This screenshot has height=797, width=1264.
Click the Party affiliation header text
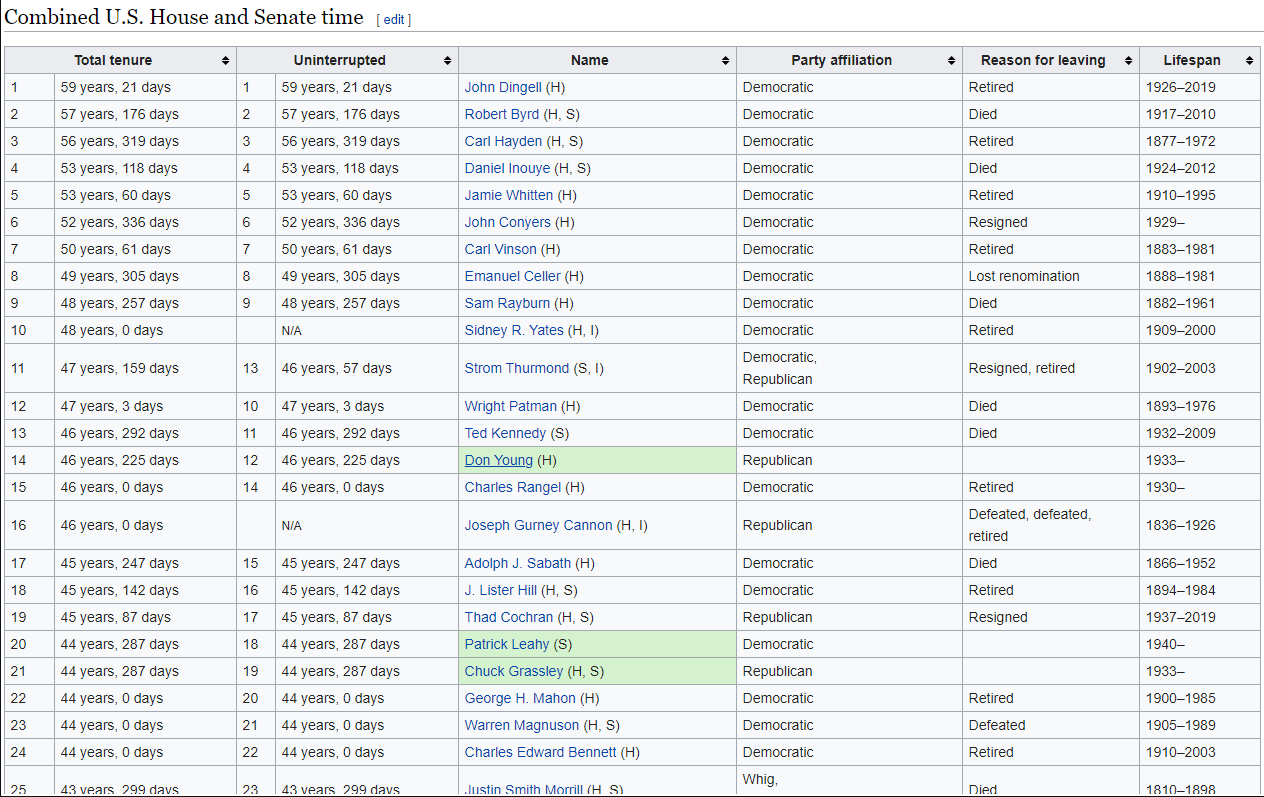pos(841,60)
